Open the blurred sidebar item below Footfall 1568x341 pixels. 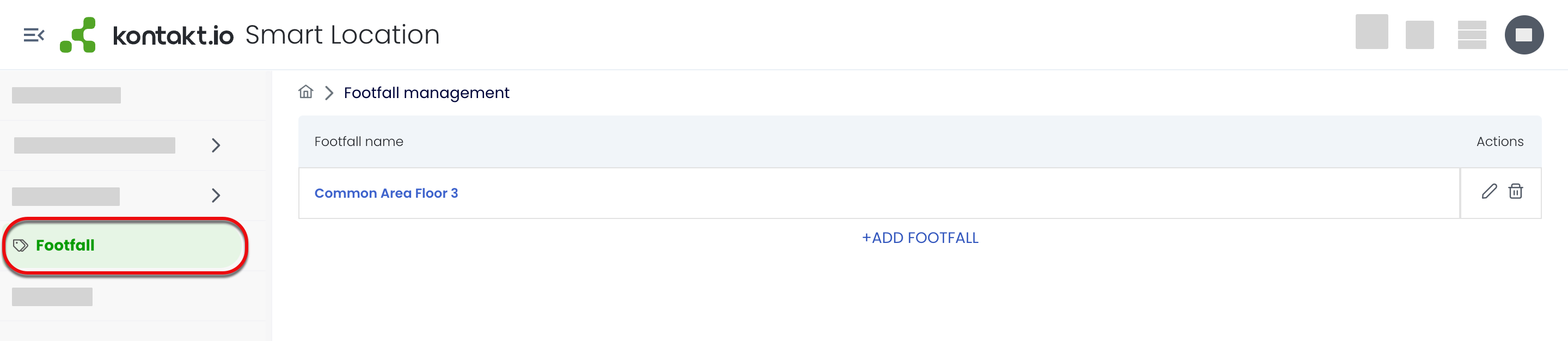coord(52,297)
